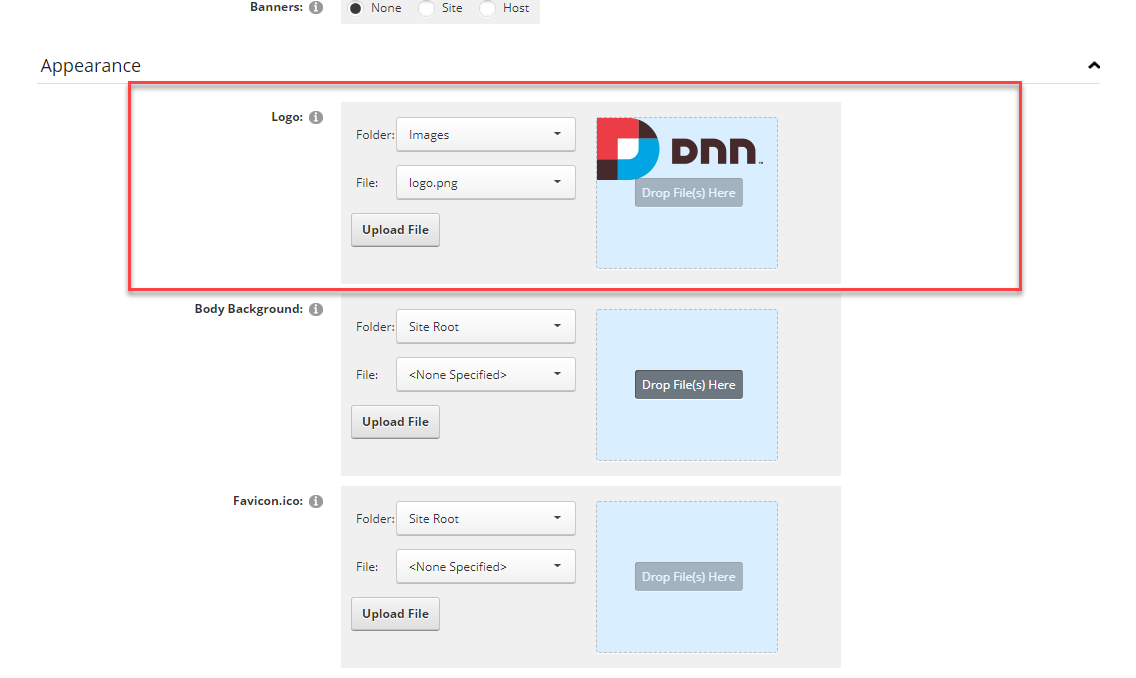Click the Logo: field label

287,117
